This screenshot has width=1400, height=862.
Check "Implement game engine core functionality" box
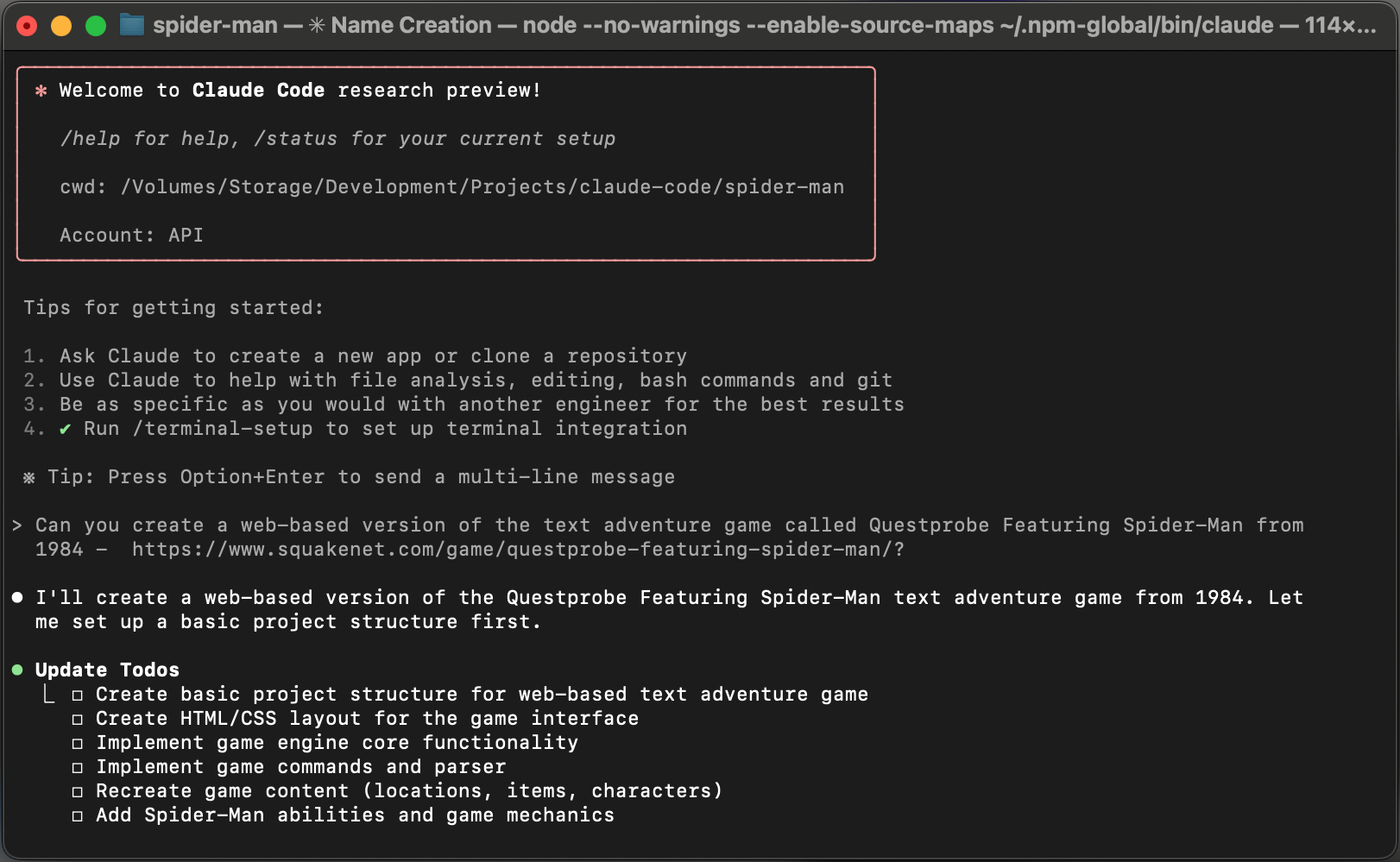click(x=78, y=744)
